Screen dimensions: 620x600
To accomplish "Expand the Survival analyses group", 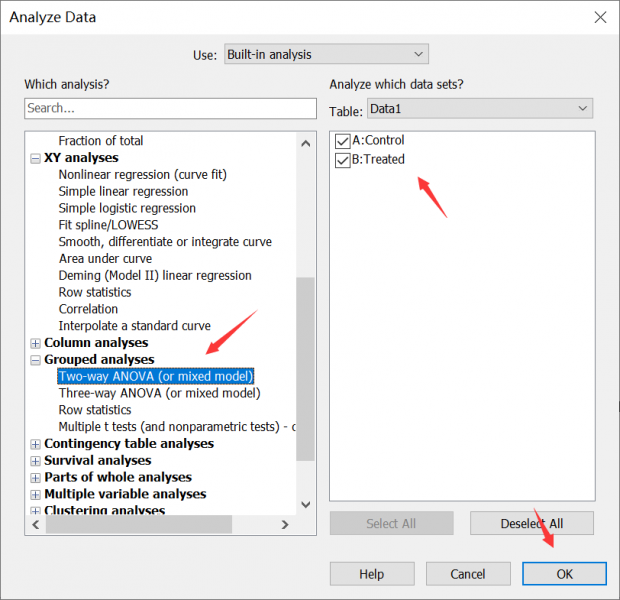I will 36,461.
